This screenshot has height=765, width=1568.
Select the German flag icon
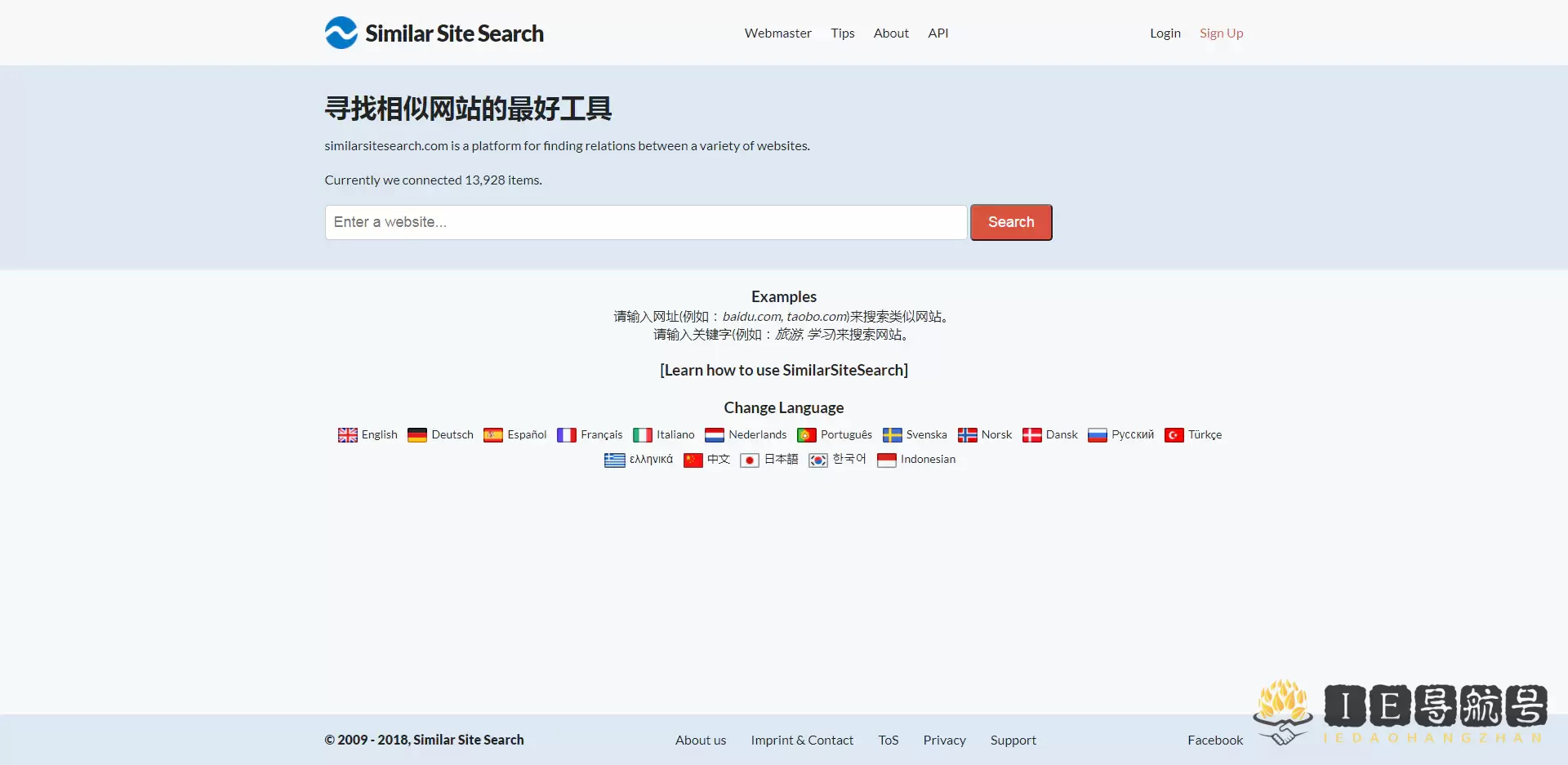417,435
